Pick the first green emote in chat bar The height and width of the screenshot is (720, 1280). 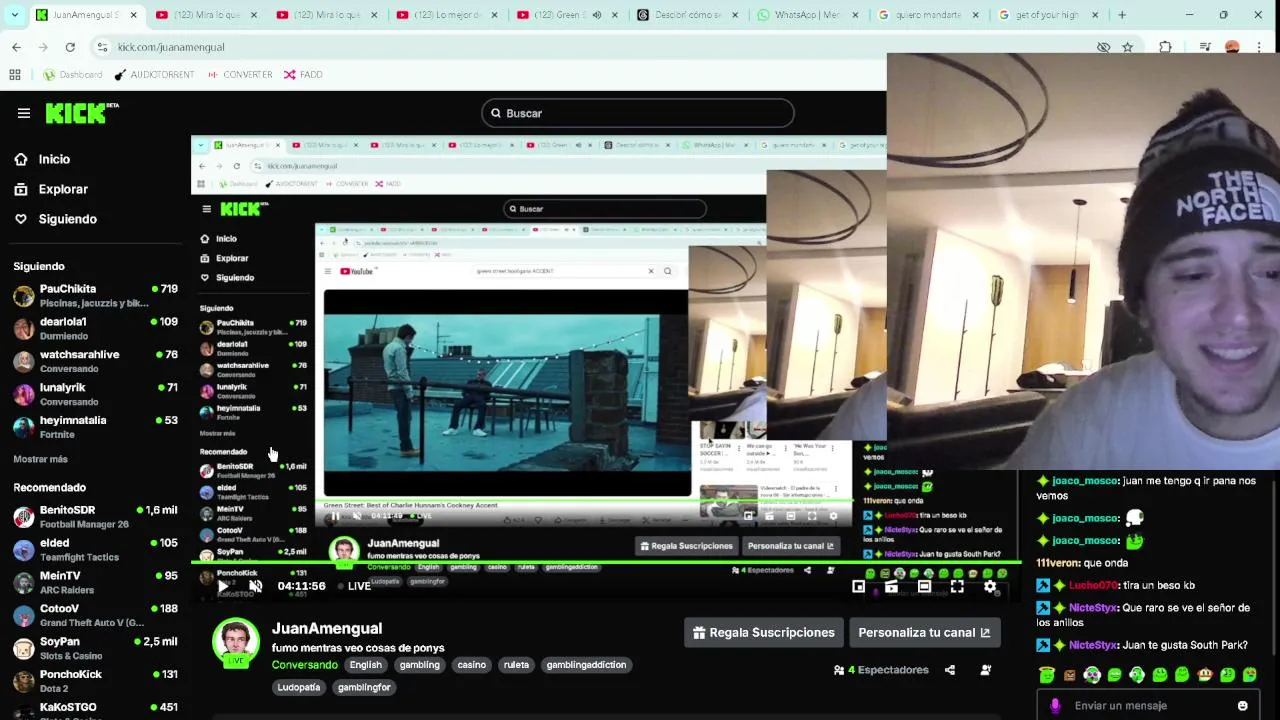1046,675
